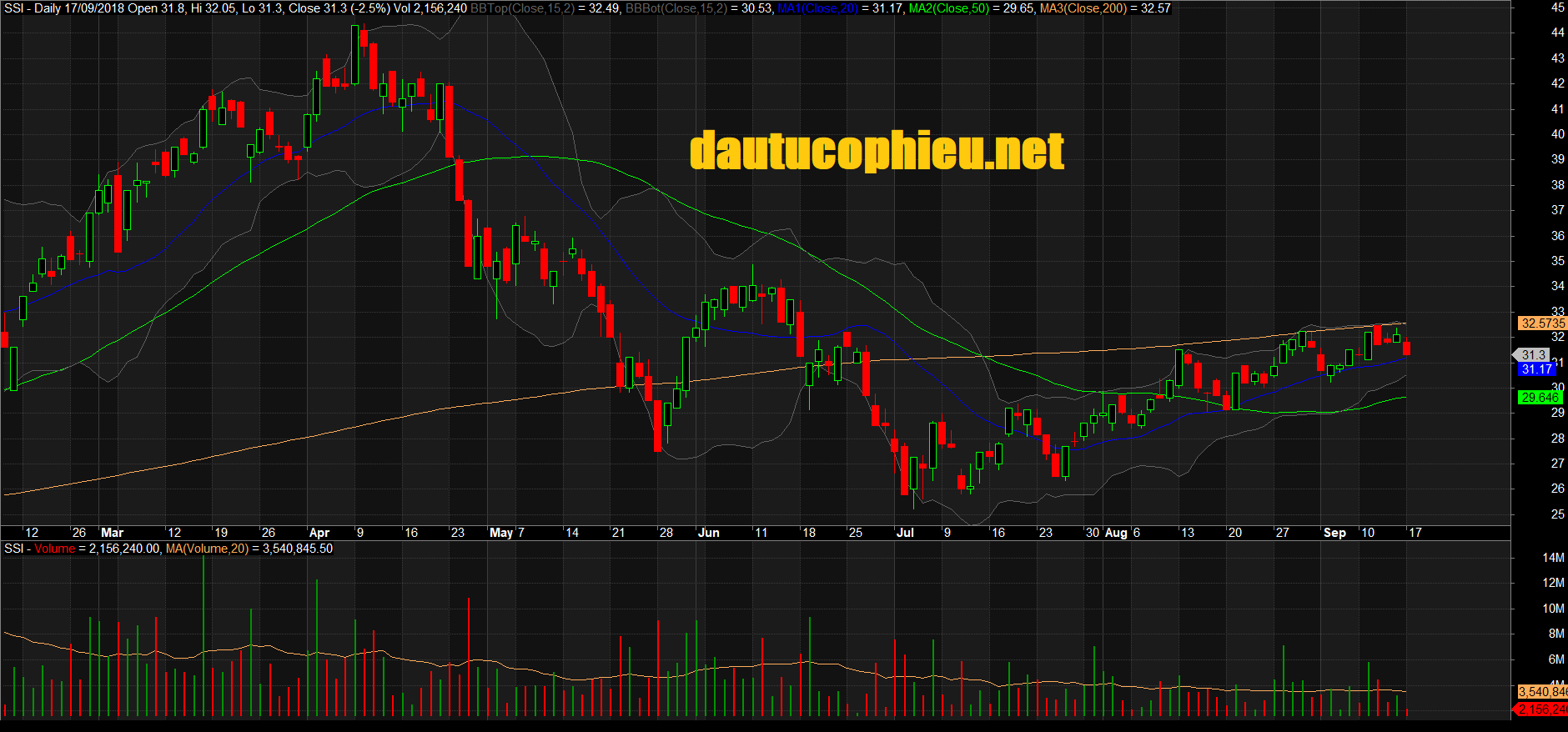
Task: Click the MA3(Close,200) indicator label
Action: pos(1083,8)
